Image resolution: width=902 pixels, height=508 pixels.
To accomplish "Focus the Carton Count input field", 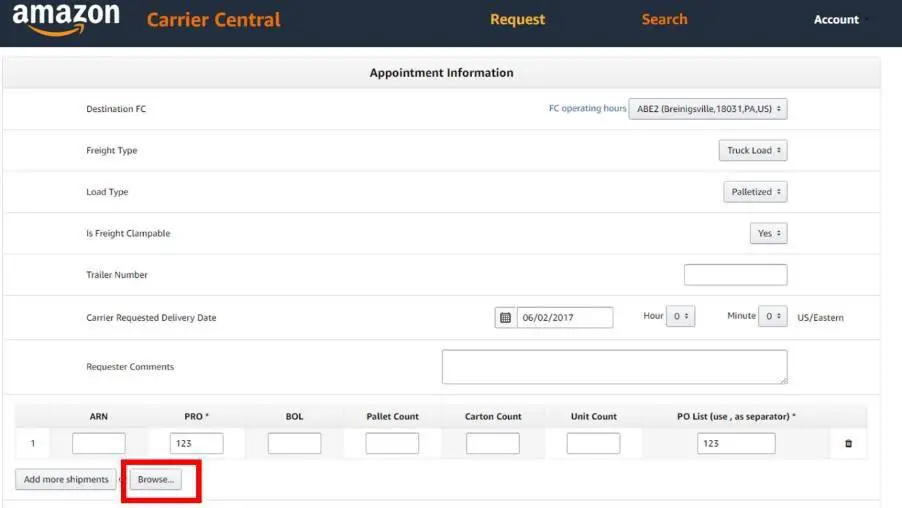I will (492, 443).
